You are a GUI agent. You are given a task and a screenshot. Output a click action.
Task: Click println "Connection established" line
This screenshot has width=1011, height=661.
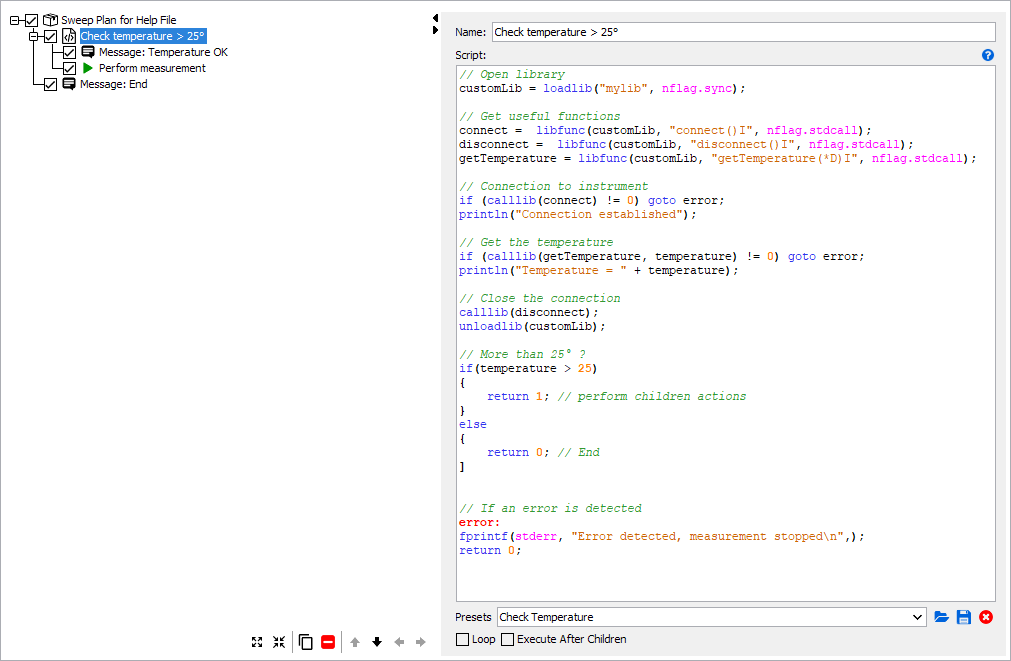tap(577, 215)
